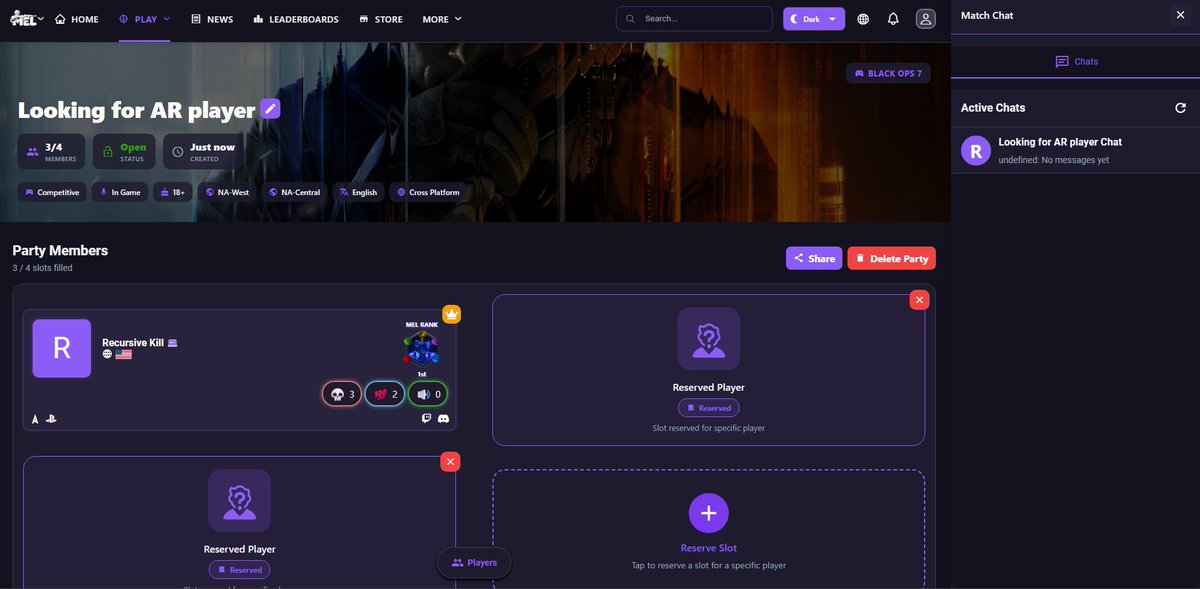This screenshot has width=1200, height=589.
Task: Click the PlayStation platform icon
Action: [51, 419]
